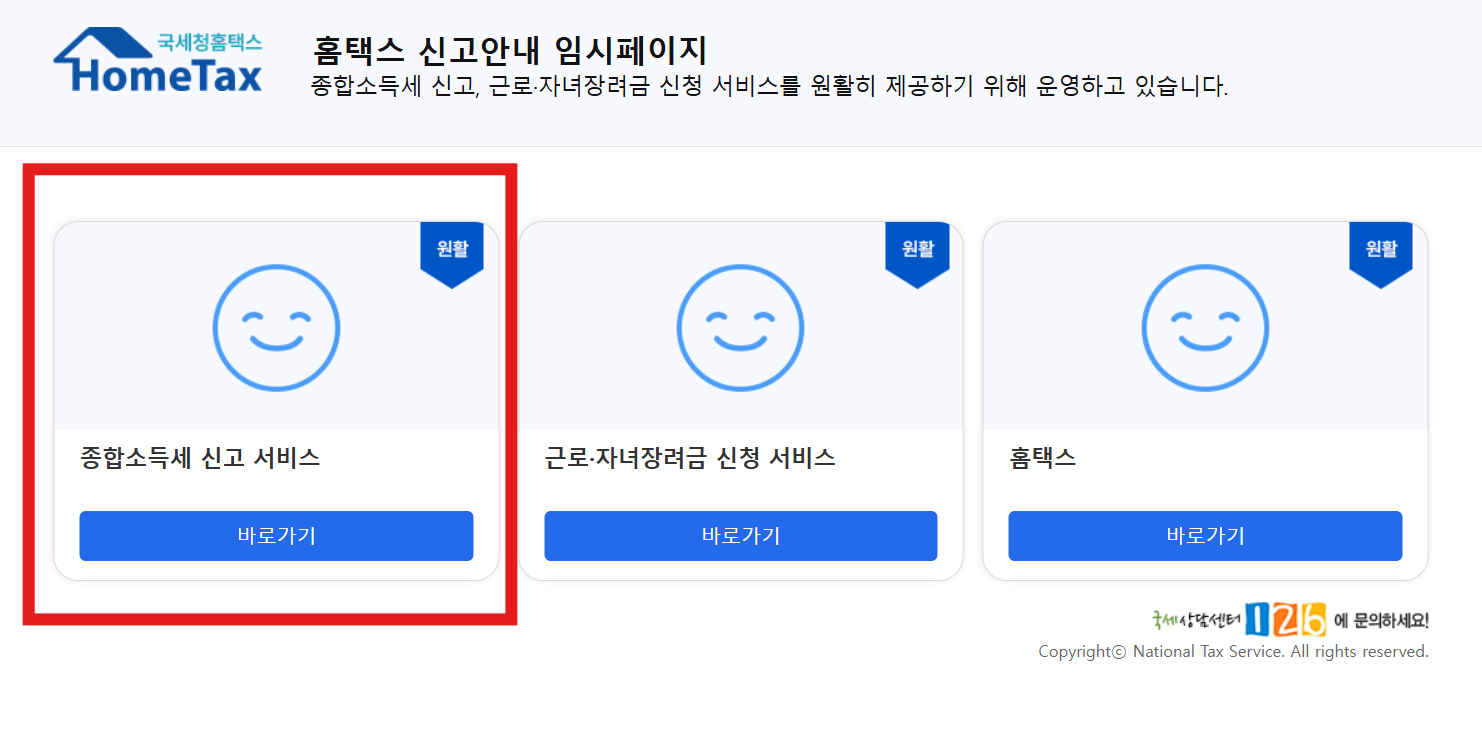1482x730 pixels.
Task: Click the 원활 badge on 홈택스 card
Action: (x=1380, y=250)
